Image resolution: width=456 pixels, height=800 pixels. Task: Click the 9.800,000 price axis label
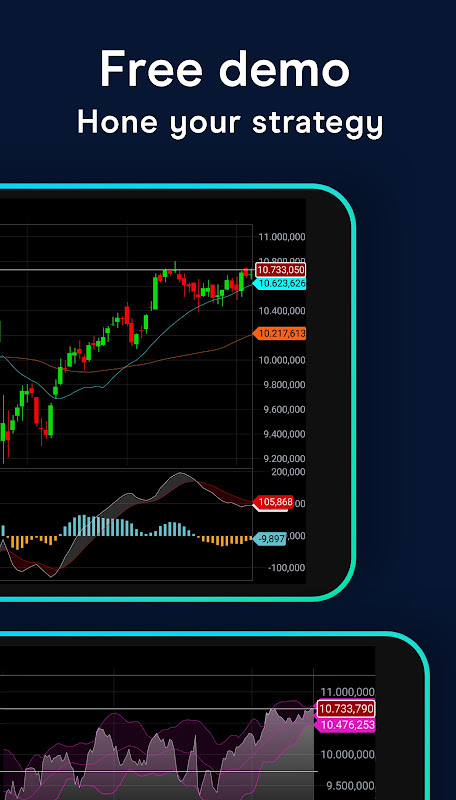[x=284, y=385]
